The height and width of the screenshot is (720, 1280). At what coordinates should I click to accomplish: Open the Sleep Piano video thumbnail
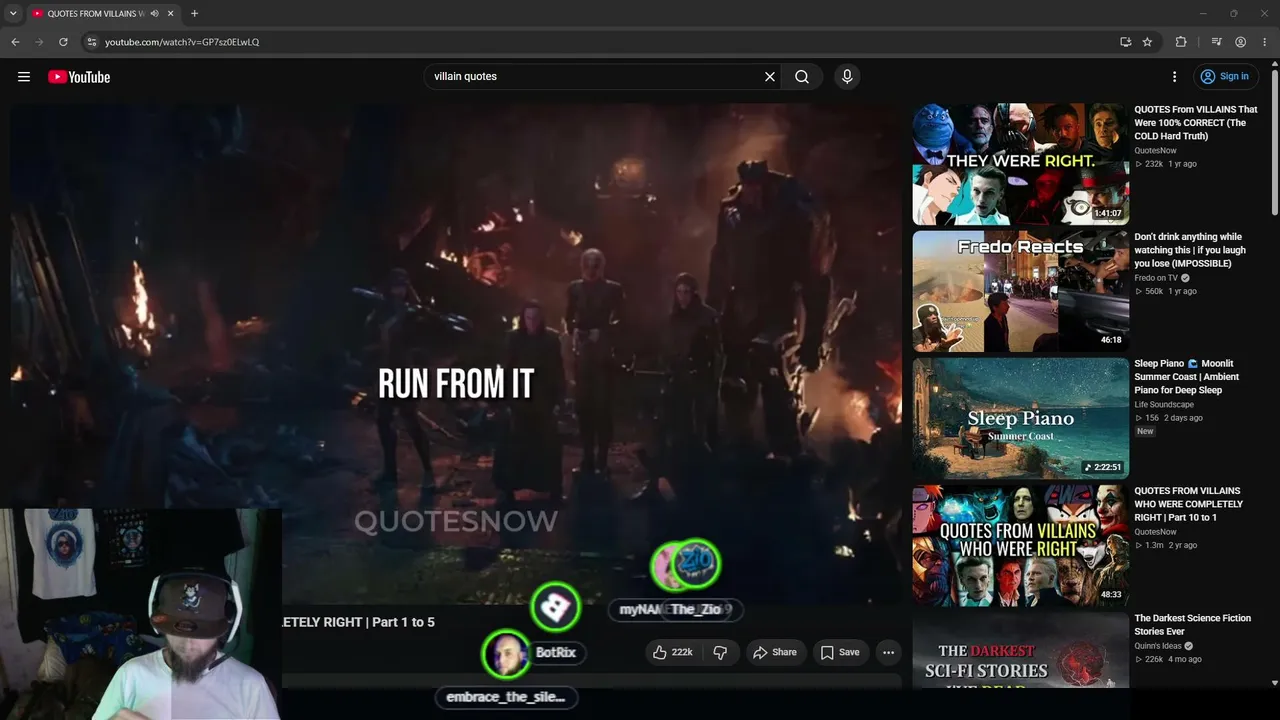(x=1020, y=418)
